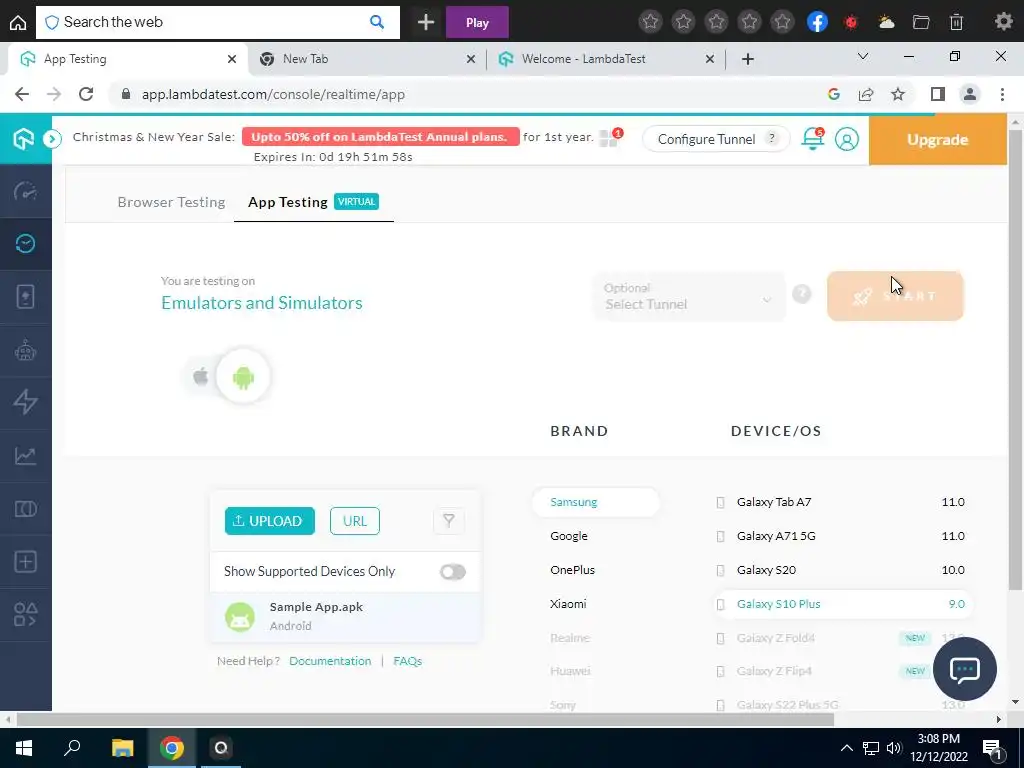Select Samsung brand
This screenshot has height=768, width=1024.
click(x=596, y=502)
